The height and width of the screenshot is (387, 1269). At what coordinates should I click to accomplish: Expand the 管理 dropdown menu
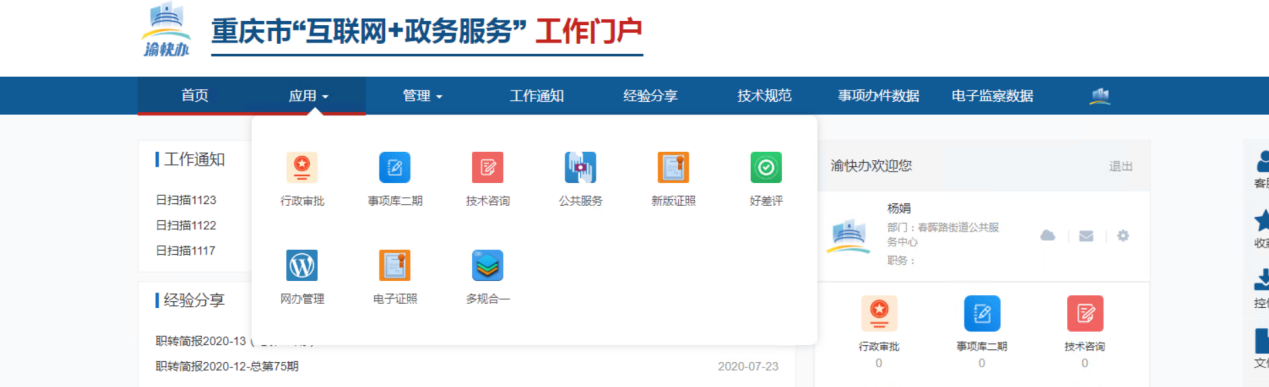pos(423,96)
